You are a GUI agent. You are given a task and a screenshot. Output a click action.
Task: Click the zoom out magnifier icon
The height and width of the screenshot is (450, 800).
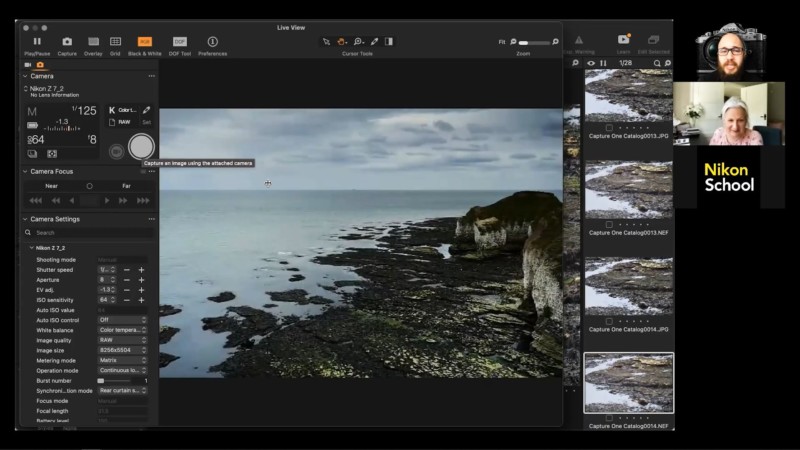513,42
